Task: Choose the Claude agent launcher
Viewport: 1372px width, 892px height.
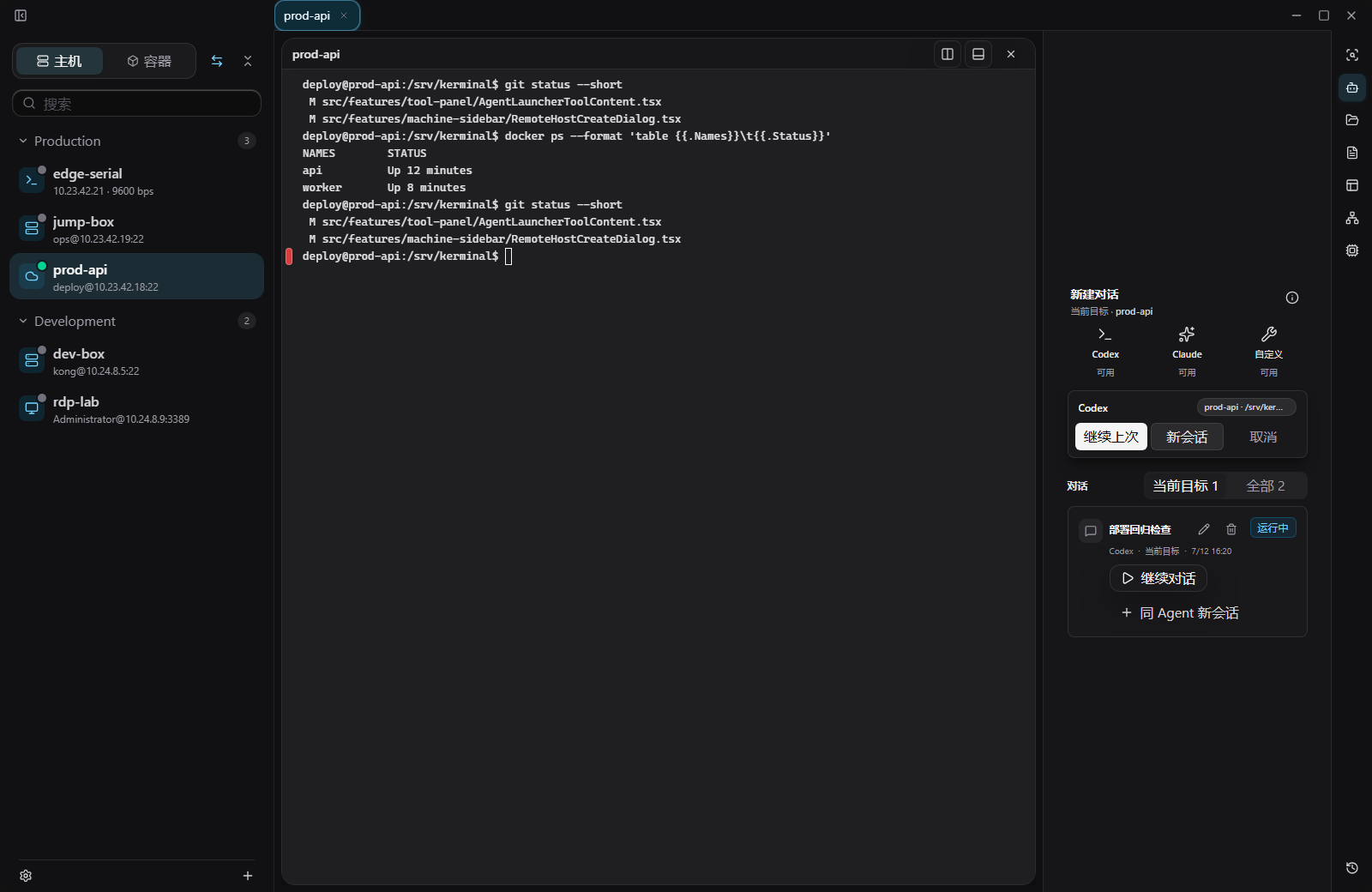Action: point(1187,352)
